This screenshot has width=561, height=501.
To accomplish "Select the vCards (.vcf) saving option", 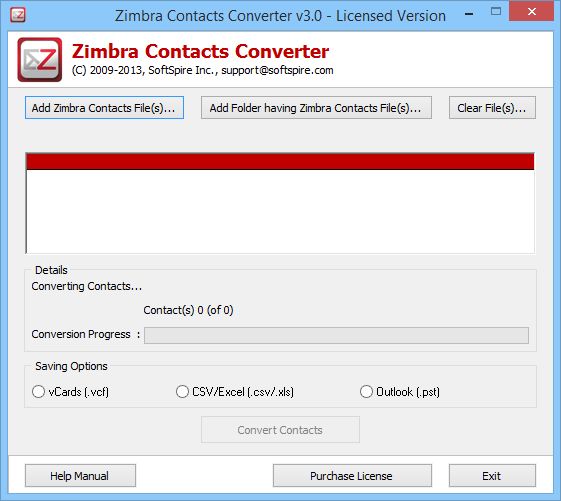I will coord(38,391).
